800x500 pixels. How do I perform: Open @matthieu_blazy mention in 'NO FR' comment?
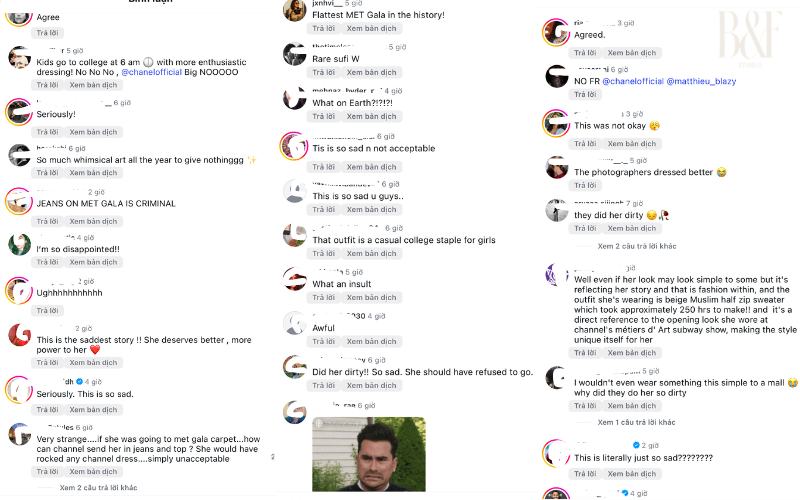point(701,81)
